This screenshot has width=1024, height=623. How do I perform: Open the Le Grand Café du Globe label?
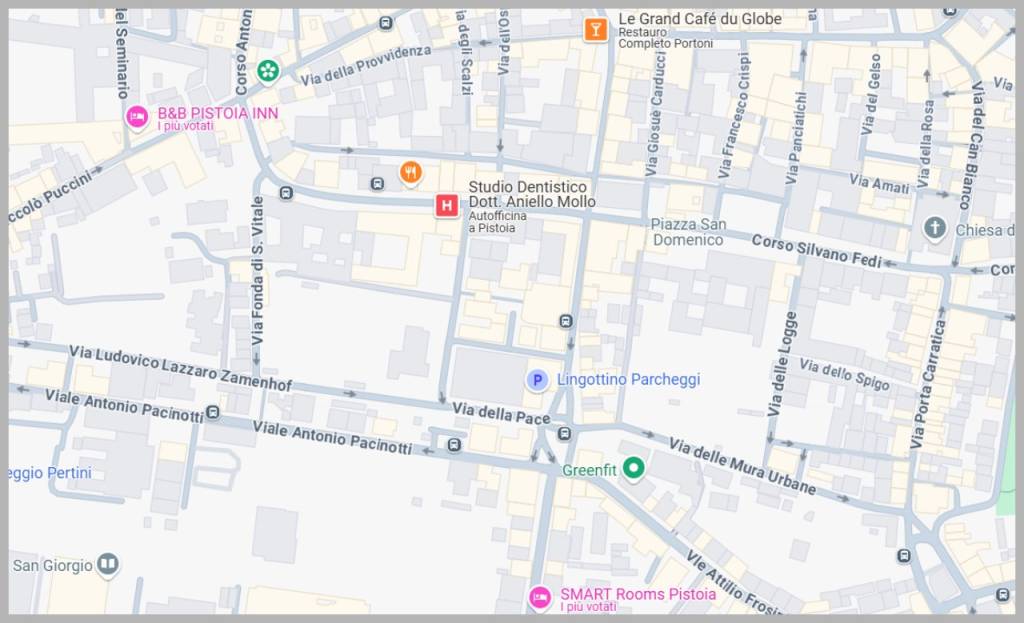(x=700, y=19)
